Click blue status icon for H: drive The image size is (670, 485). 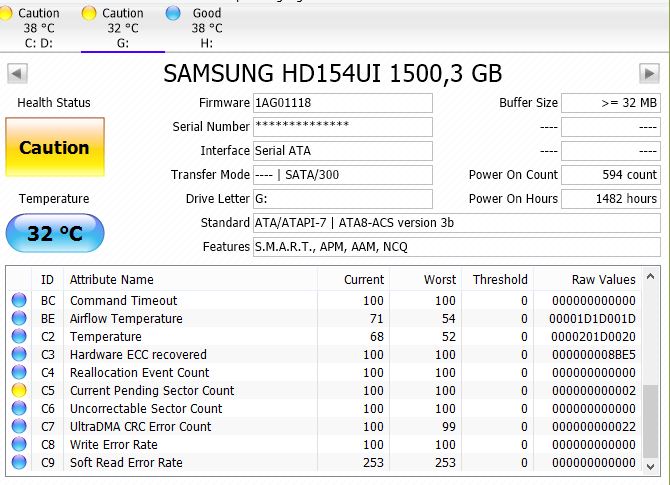click(x=173, y=13)
